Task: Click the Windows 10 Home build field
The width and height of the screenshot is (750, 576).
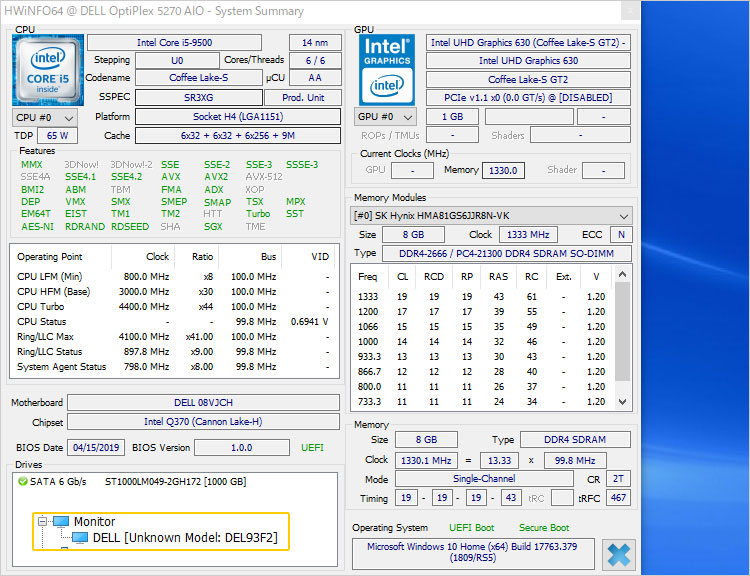Action: [x=473, y=553]
